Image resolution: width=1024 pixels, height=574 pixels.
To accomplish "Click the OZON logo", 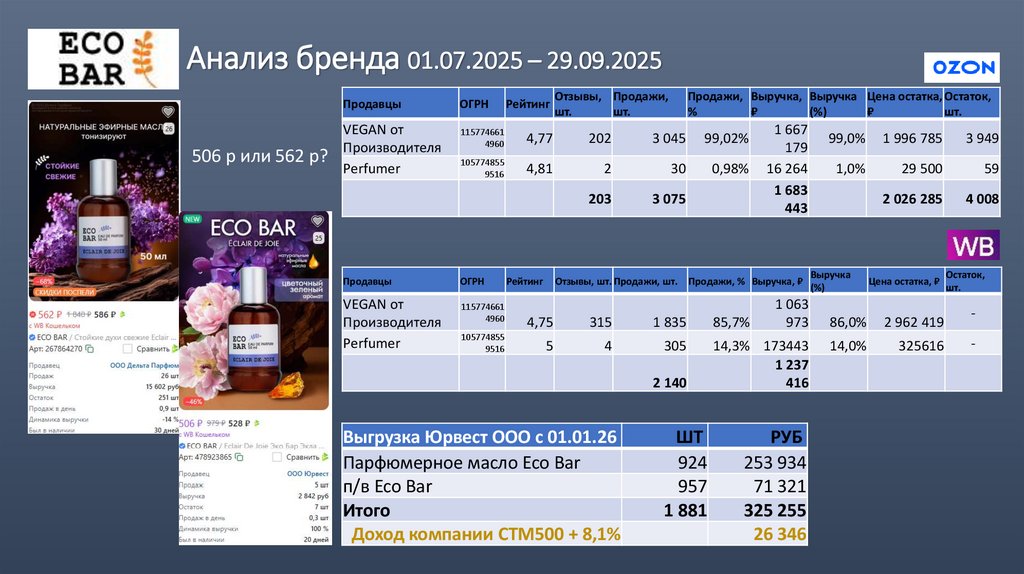I will pyautogui.click(x=962, y=67).
